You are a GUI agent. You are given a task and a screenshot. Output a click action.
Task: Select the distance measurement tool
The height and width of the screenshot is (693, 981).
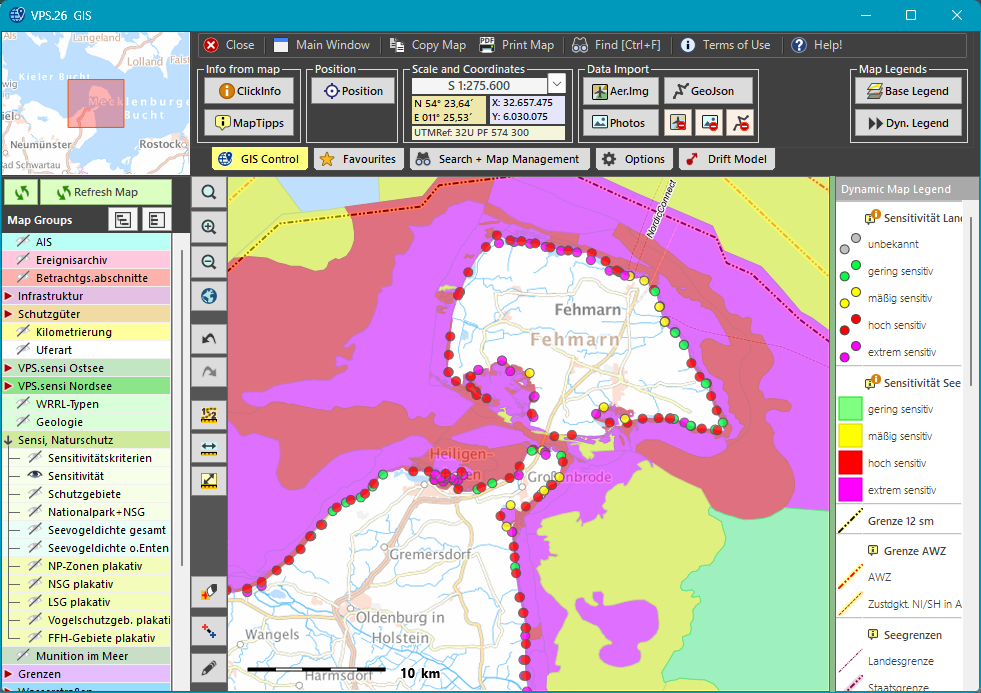point(209,447)
